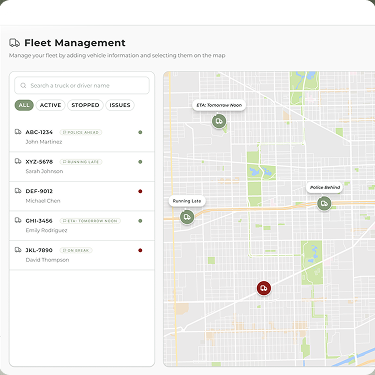Click driver name Michael Chen

click(43, 201)
